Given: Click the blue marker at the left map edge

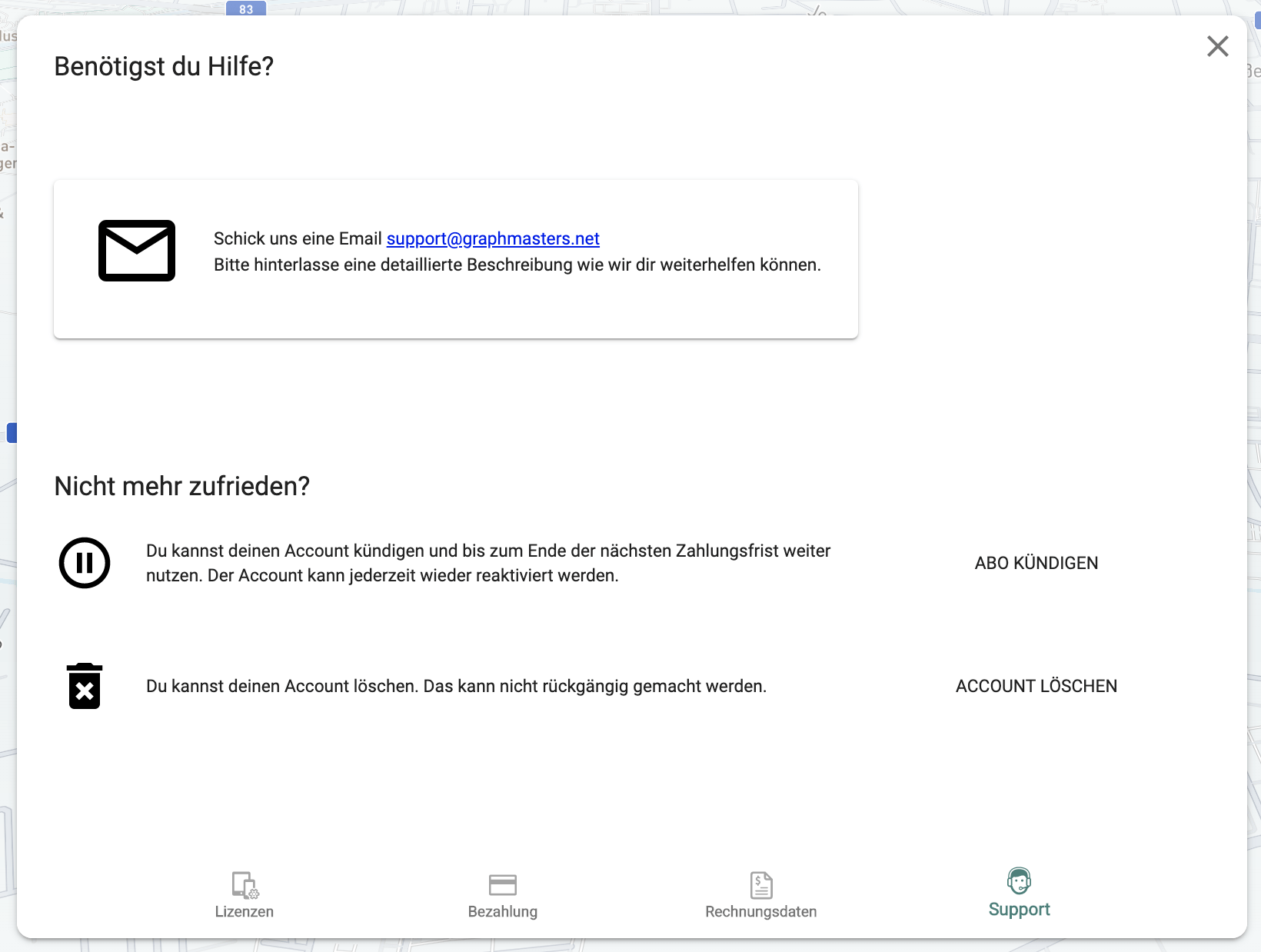Looking at the screenshot, I should point(12,432).
